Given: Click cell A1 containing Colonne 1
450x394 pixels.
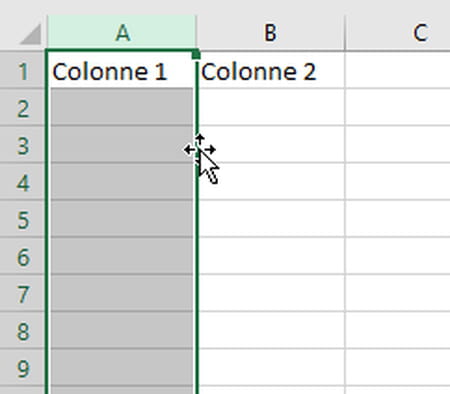Looking at the screenshot, I should tap(122, 70).
